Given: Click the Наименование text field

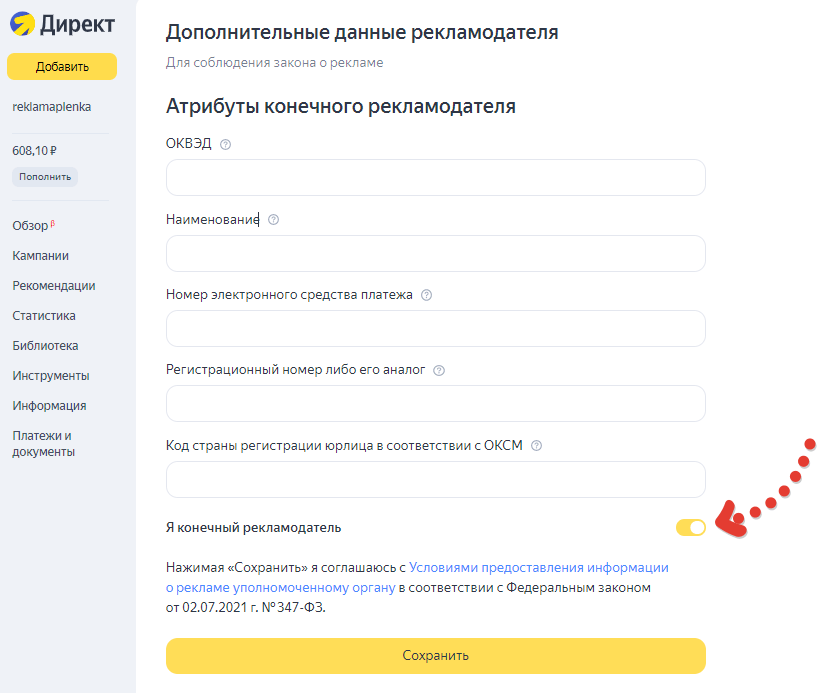Looking at the screenshot, I should 435,254.
